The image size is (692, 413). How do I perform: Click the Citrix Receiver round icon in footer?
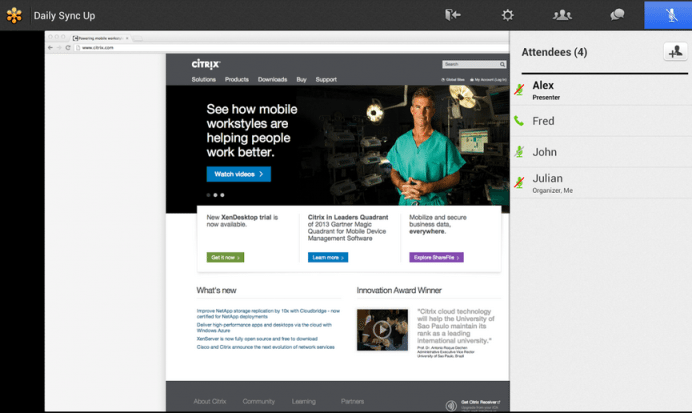451,405
